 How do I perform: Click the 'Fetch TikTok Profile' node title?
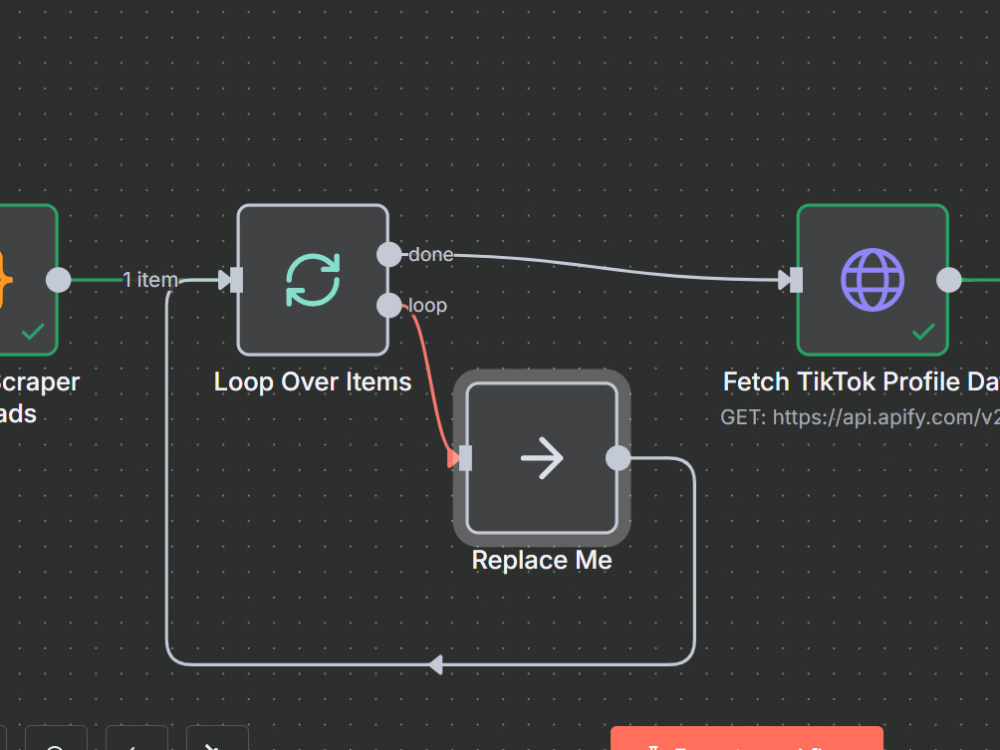(x=861, y=382)
